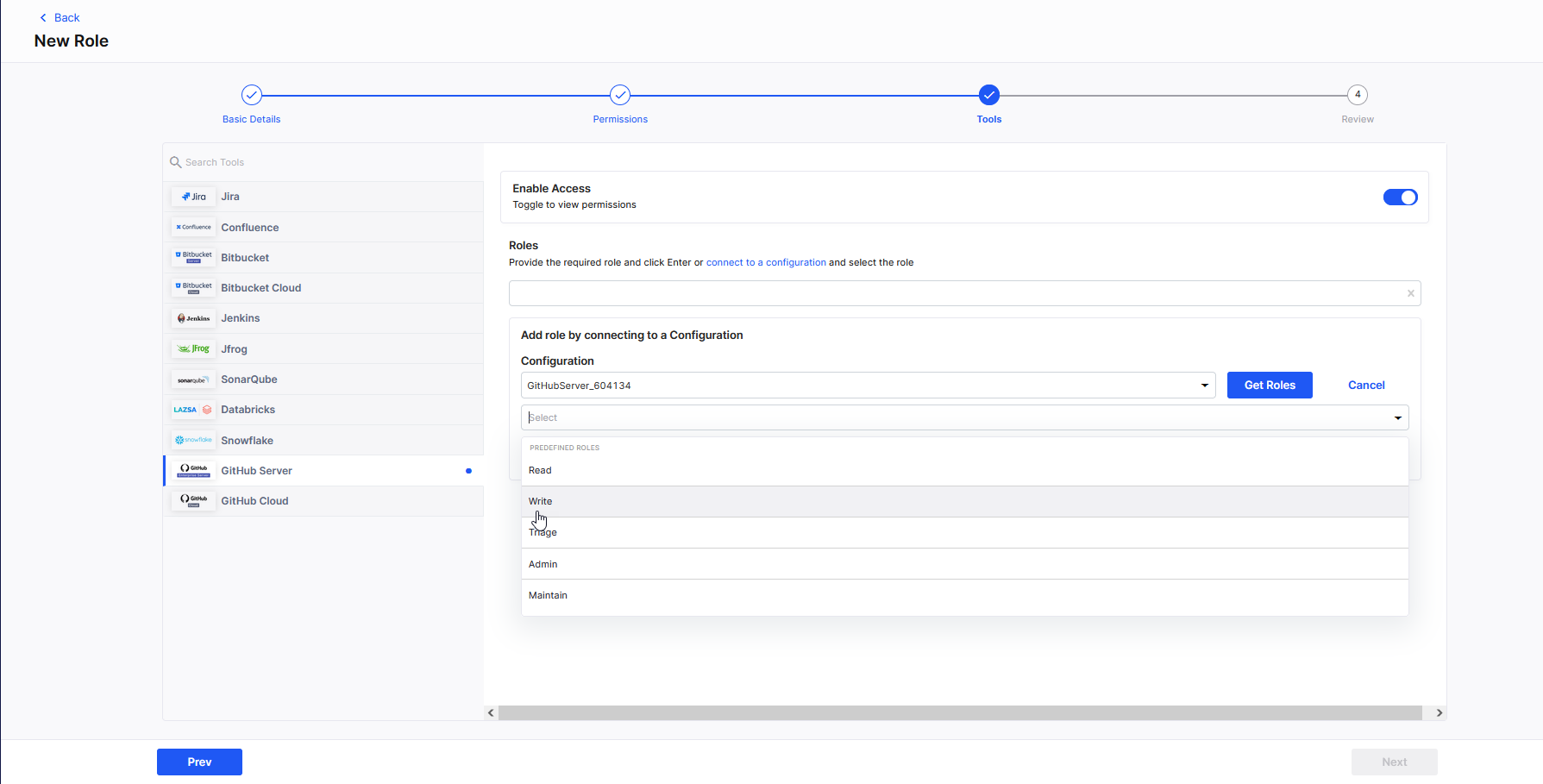Click the Databricks logo icon
1543x784 pixels.
(x=193, y=410)
